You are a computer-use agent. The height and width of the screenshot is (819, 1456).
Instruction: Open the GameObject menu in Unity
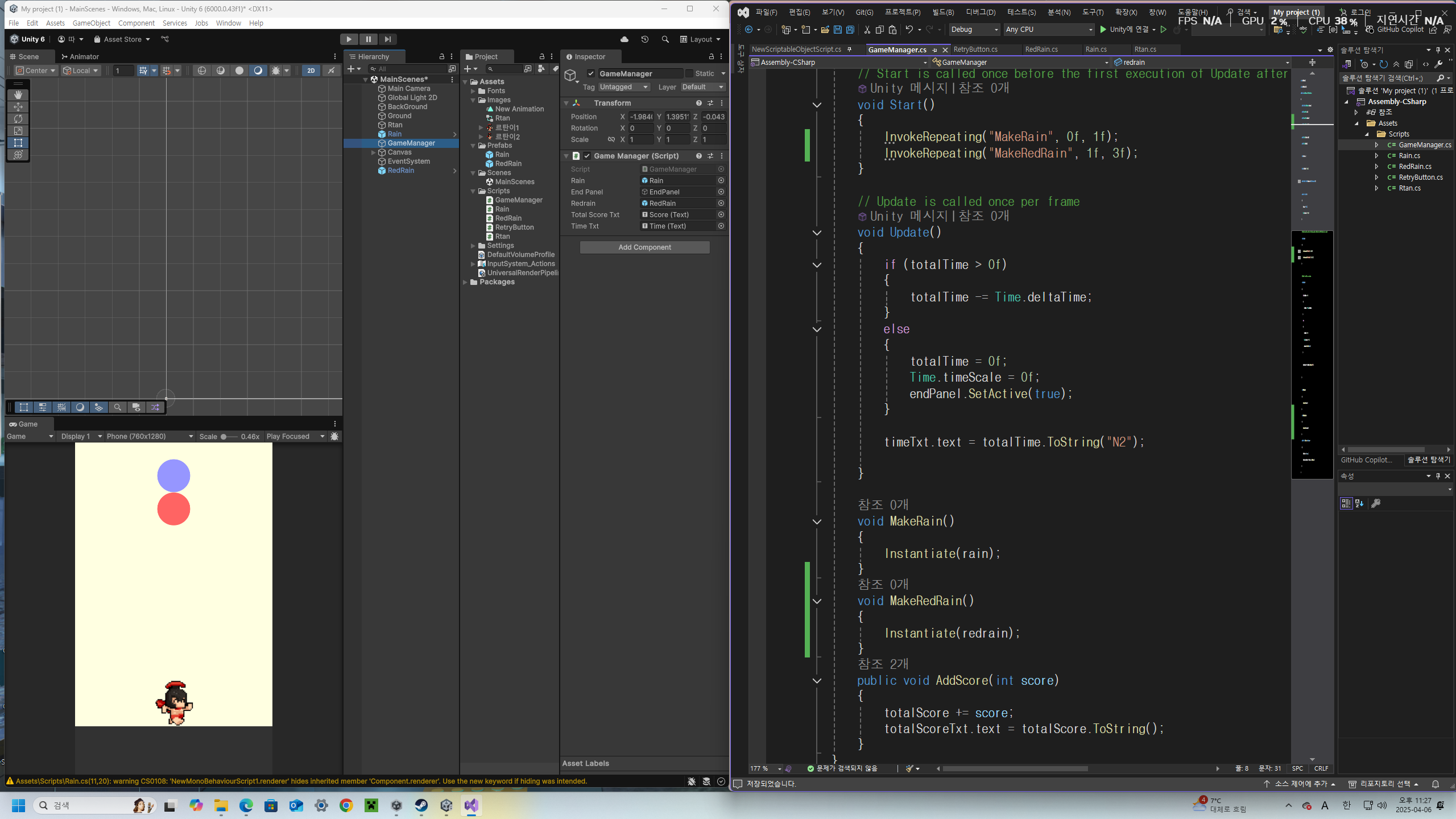(x=92, y=23)
